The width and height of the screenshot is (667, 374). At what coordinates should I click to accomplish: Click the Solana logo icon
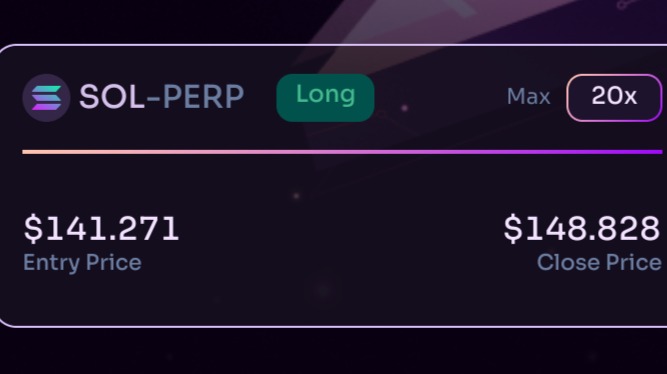[x=46, y=98]
